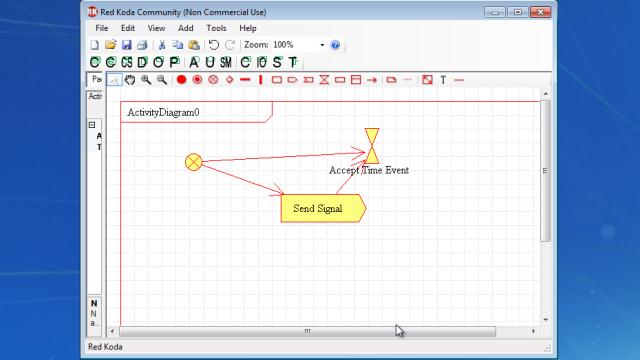
Task: Choose the hourglass accept time event tool
Action: (x=324, y=80)
